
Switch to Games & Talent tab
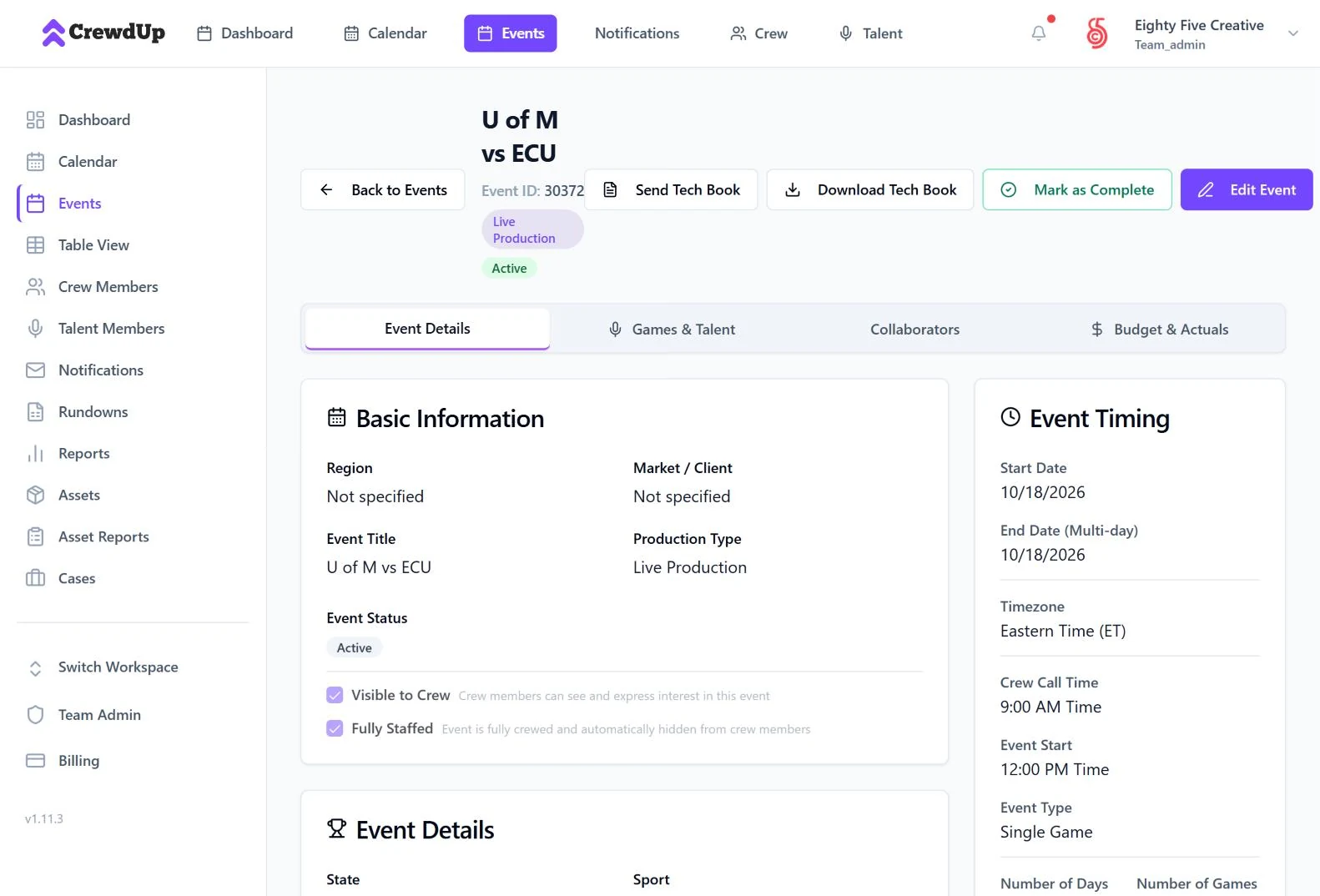(672, 330)
